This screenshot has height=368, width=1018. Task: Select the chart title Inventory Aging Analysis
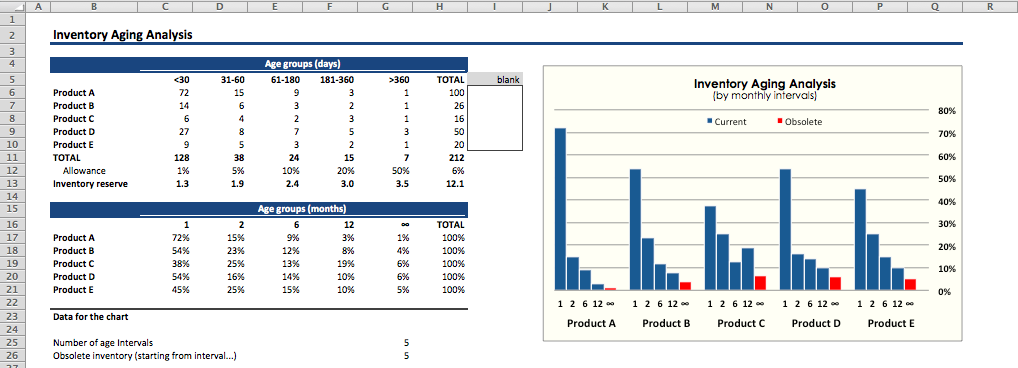(764, 84)
